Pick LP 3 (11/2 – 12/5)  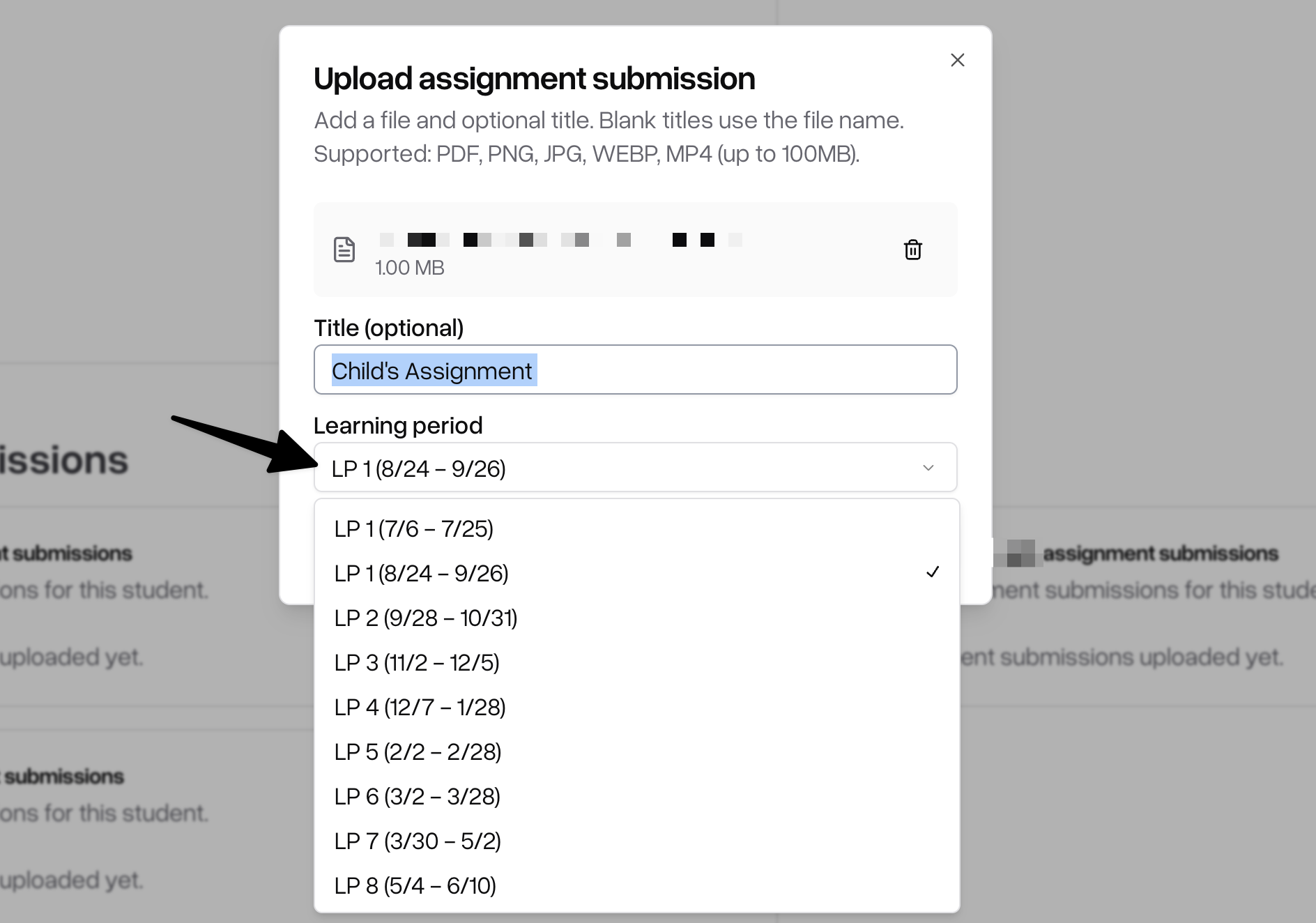pyautogui.click(x=637, y=662)
